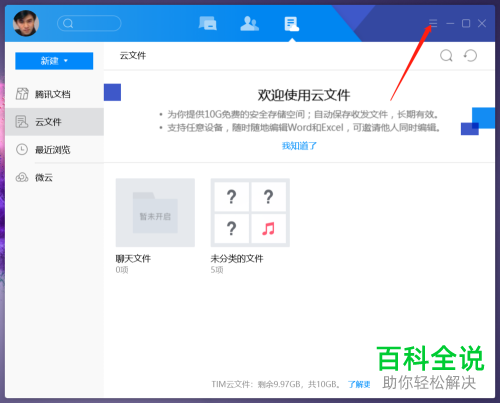The image size is (500, 403).
Task: Open the contacts tab icon
Action: (249, 23)
